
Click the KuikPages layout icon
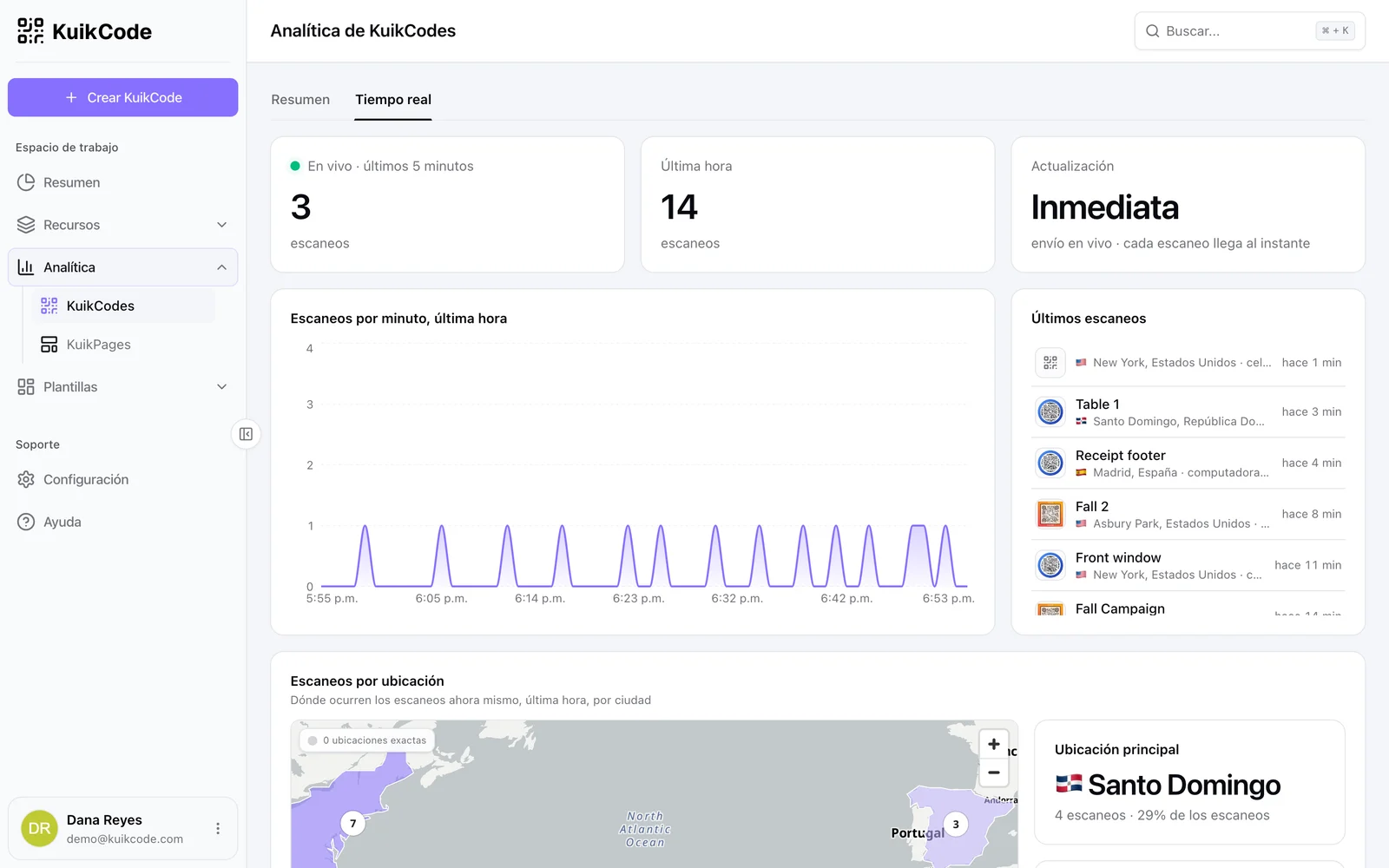pos(49,345)
